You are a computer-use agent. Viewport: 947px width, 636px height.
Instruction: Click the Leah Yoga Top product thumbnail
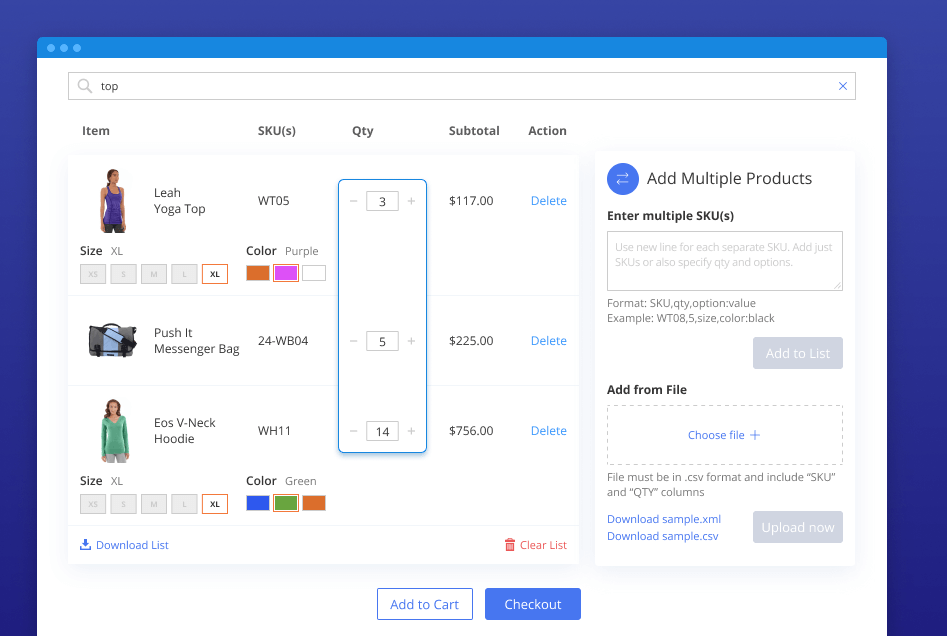pyautogui.click(x=113, y=201)
